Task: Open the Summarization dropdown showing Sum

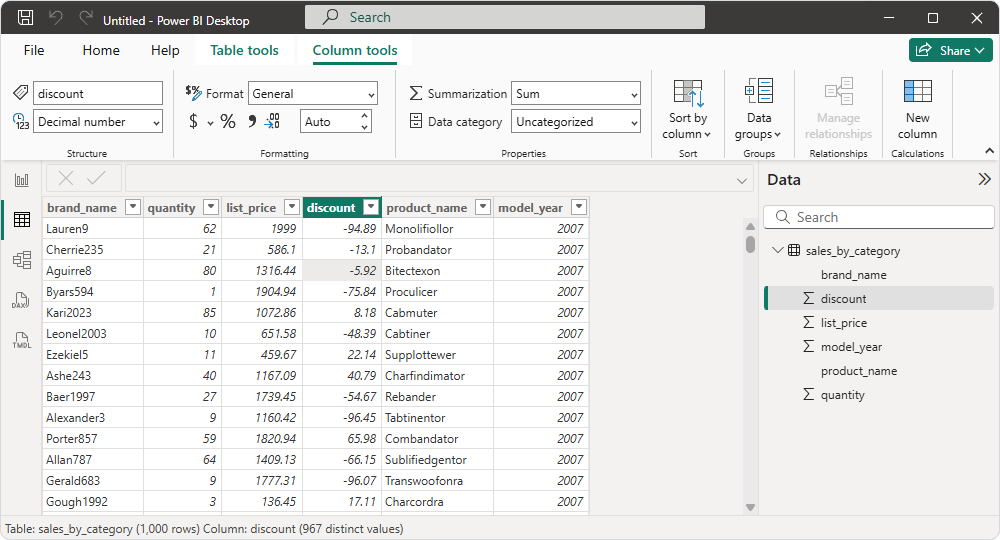Action: tap(576, 94)
